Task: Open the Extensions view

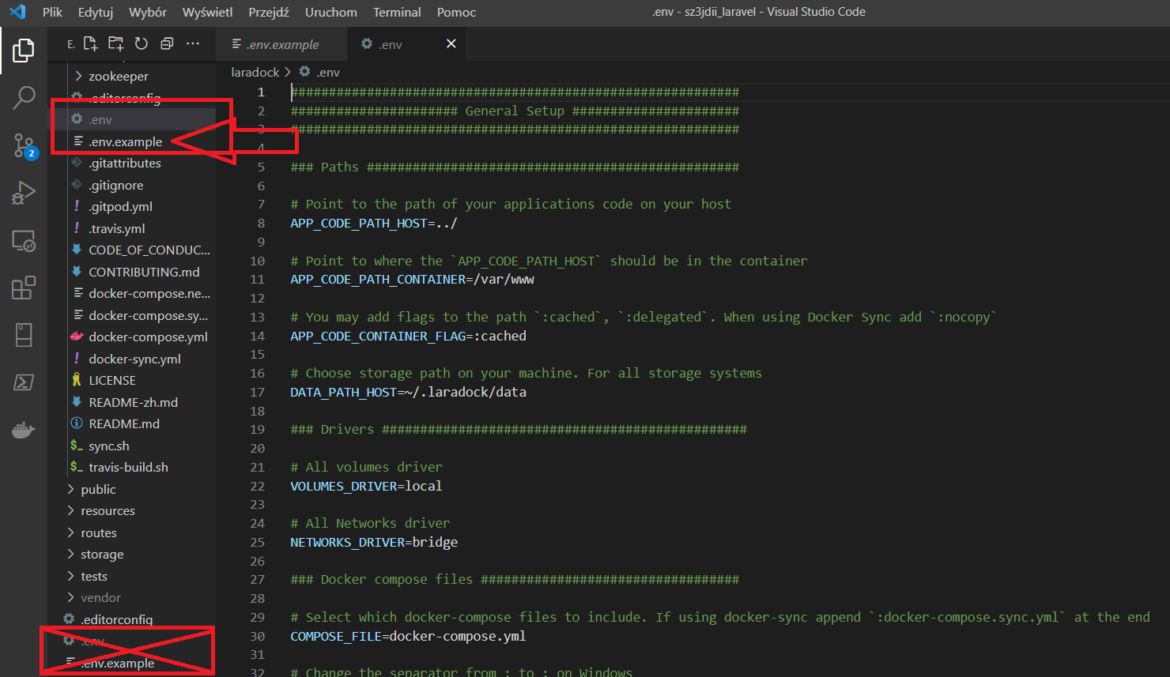Action: point(23,286)
